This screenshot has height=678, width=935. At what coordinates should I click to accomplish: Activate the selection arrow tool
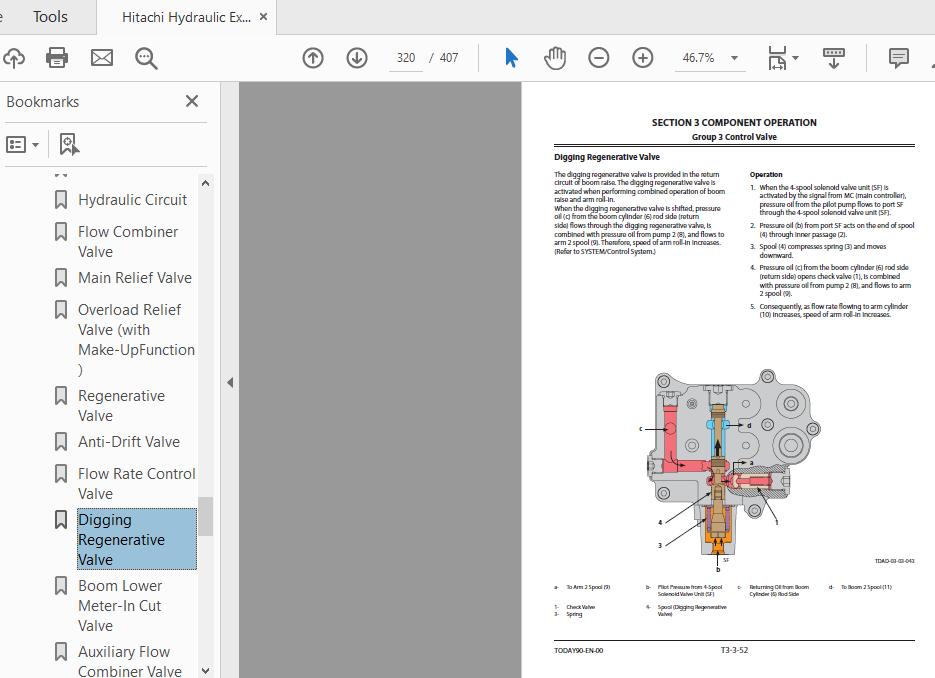tap(511, 58)
